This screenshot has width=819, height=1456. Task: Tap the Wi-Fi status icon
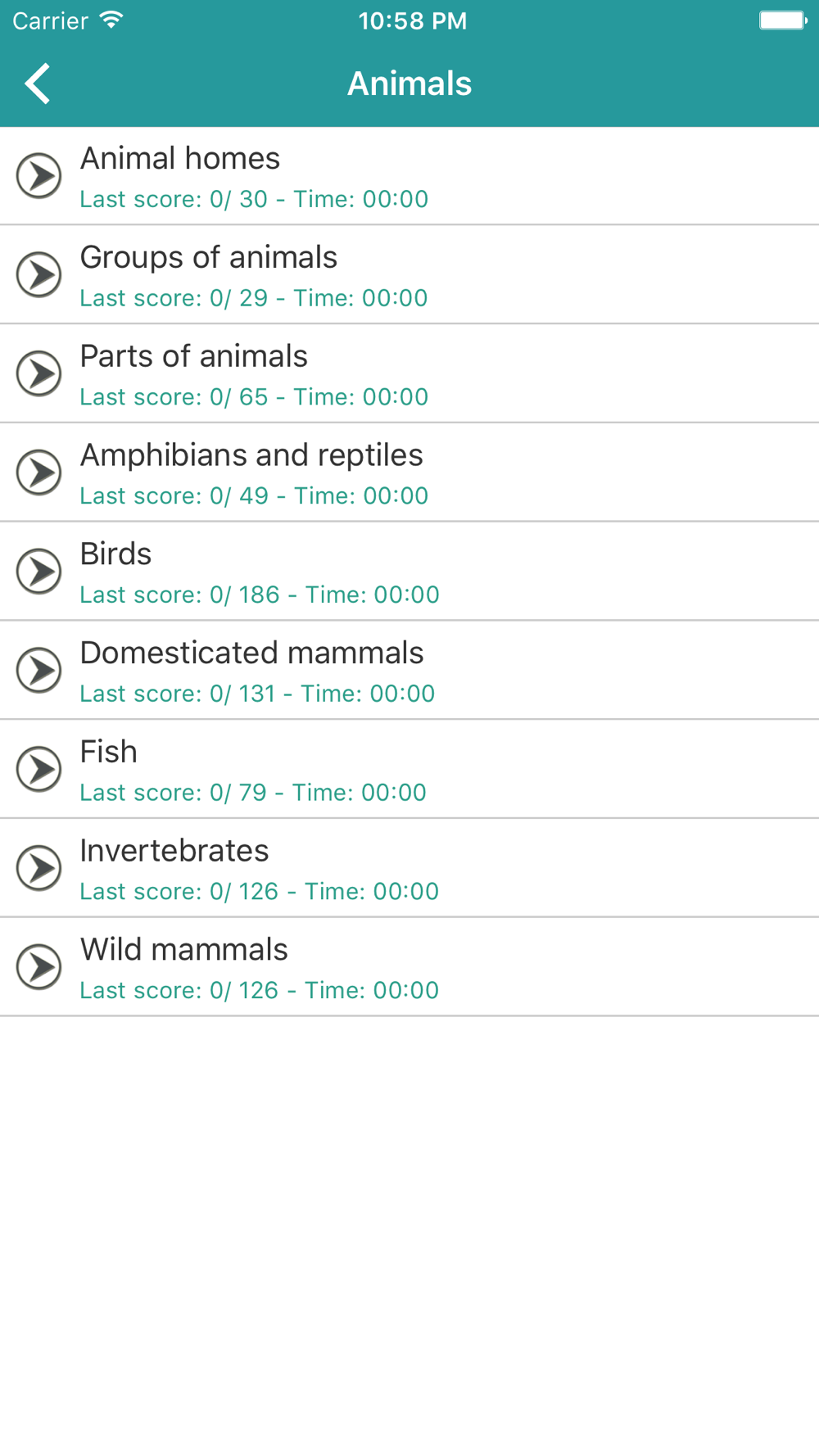[111, 20]
